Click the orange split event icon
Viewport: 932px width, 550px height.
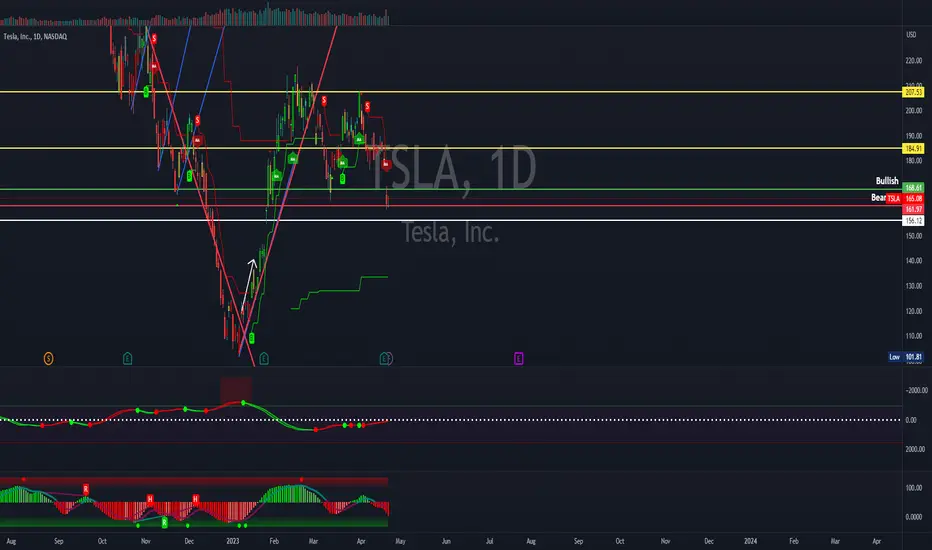coord(49,359)
